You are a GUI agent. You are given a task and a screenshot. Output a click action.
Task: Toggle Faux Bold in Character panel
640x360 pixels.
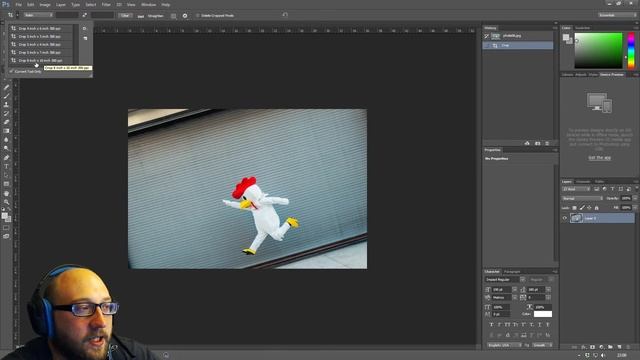coord(491,324)
